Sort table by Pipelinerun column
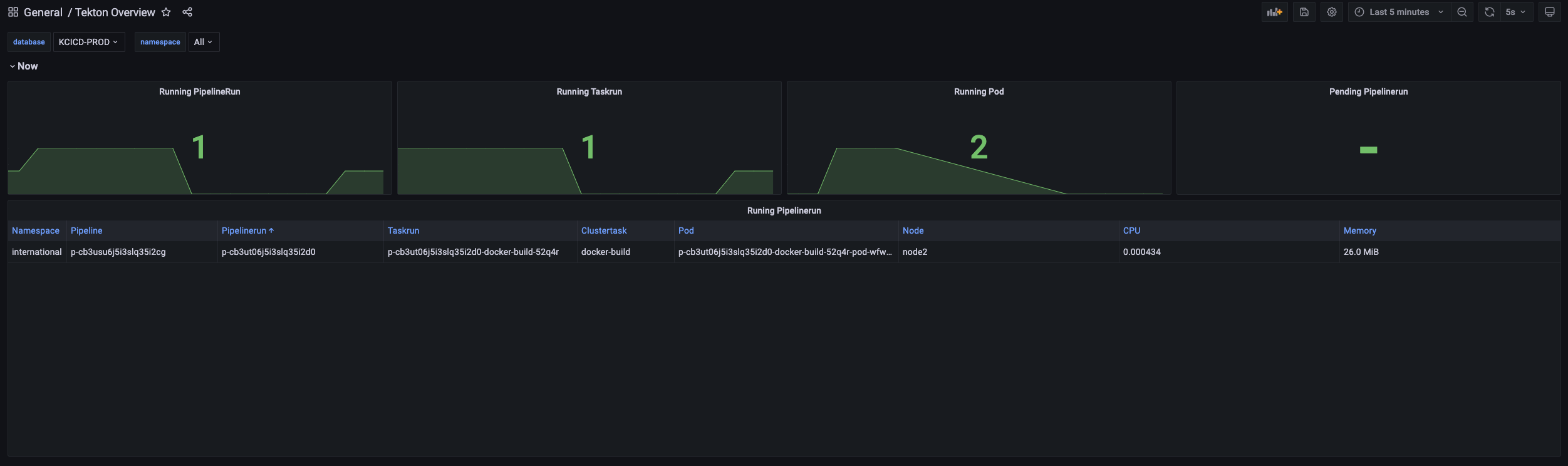Screen dimensions: 1568x466 pos(244,230)
